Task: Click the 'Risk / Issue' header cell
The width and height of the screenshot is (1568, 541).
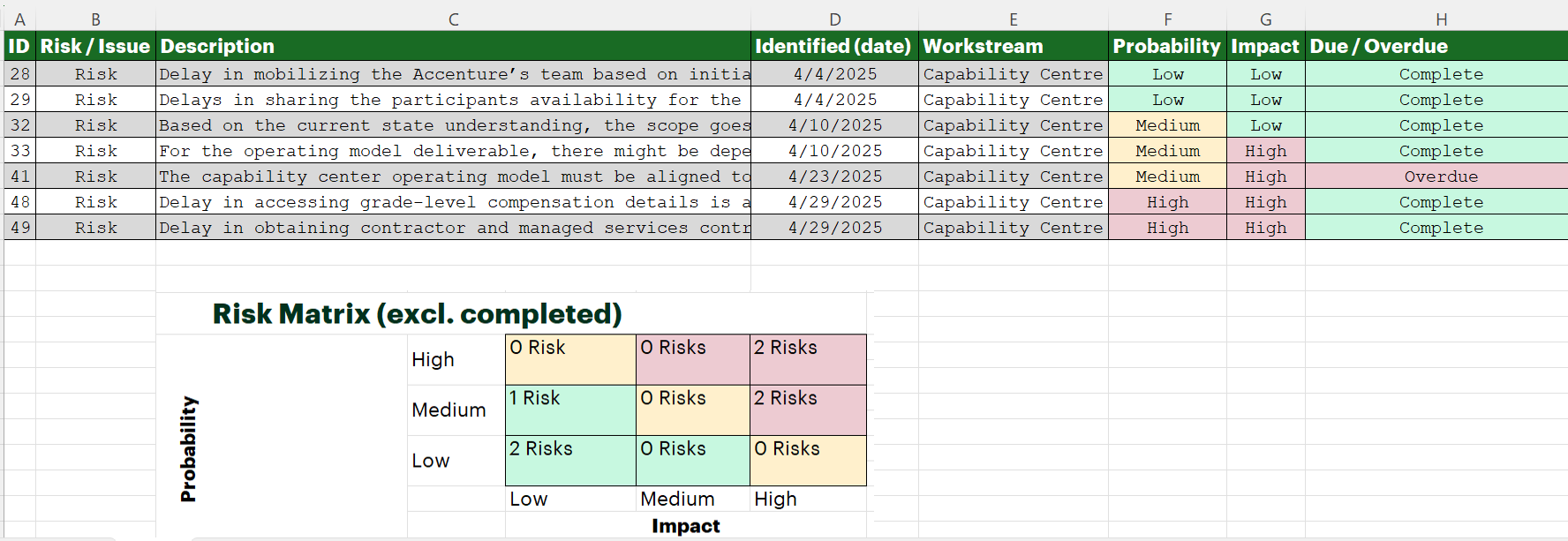Action: (95, 46)
